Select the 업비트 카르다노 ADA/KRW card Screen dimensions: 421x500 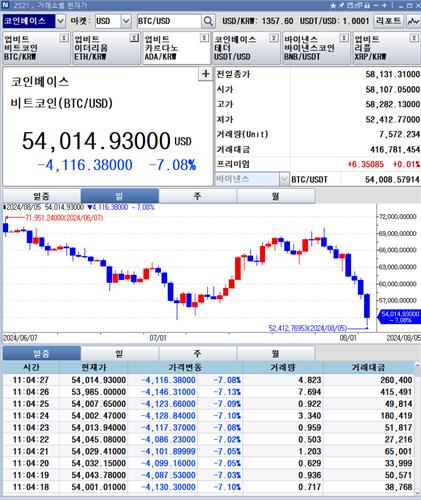click(x=176, y=48)
